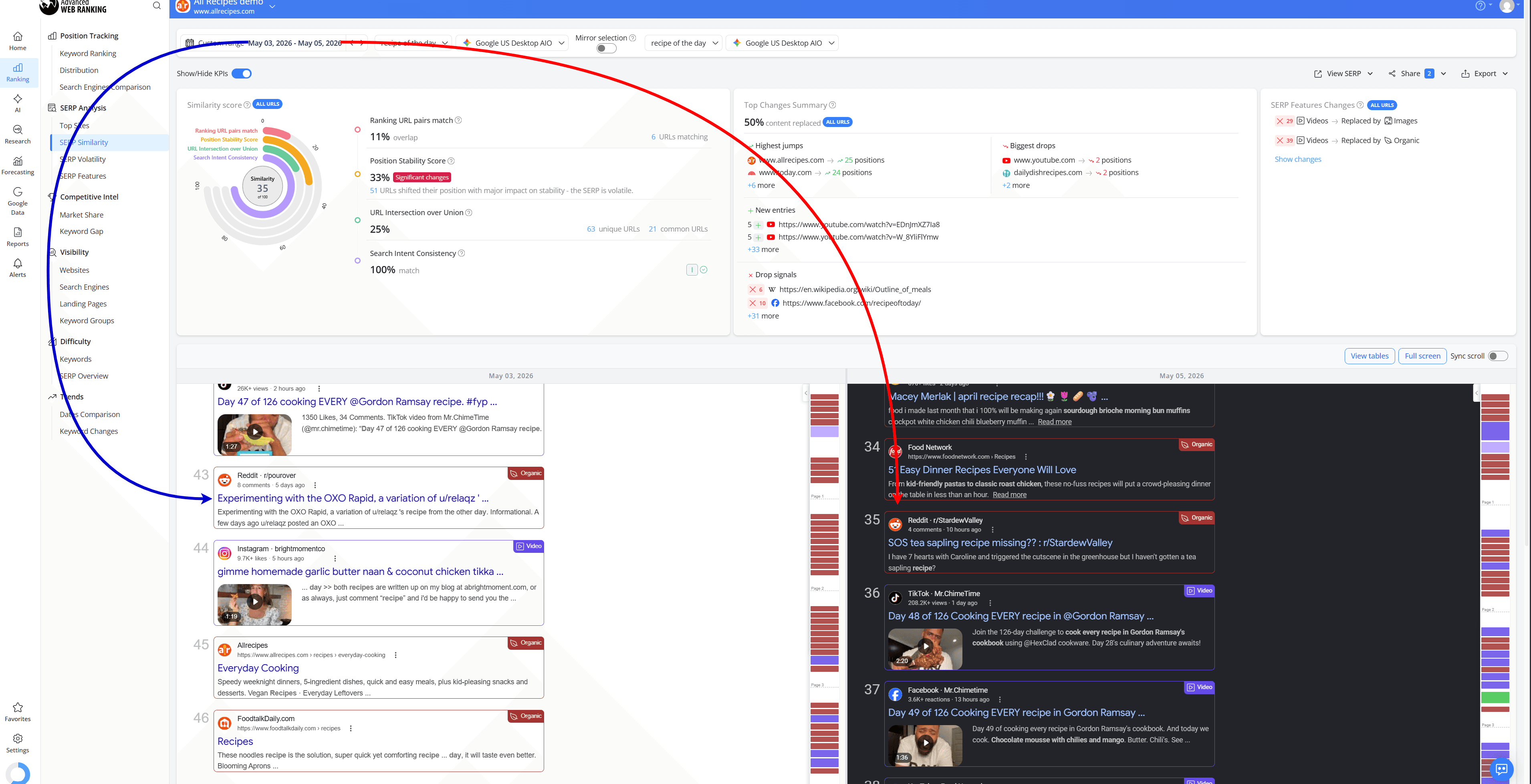This screenshot has height=784, width=1531.
Task: Open the SERP Features menu item
Action: pyautogui.click(x=83, y=176)
